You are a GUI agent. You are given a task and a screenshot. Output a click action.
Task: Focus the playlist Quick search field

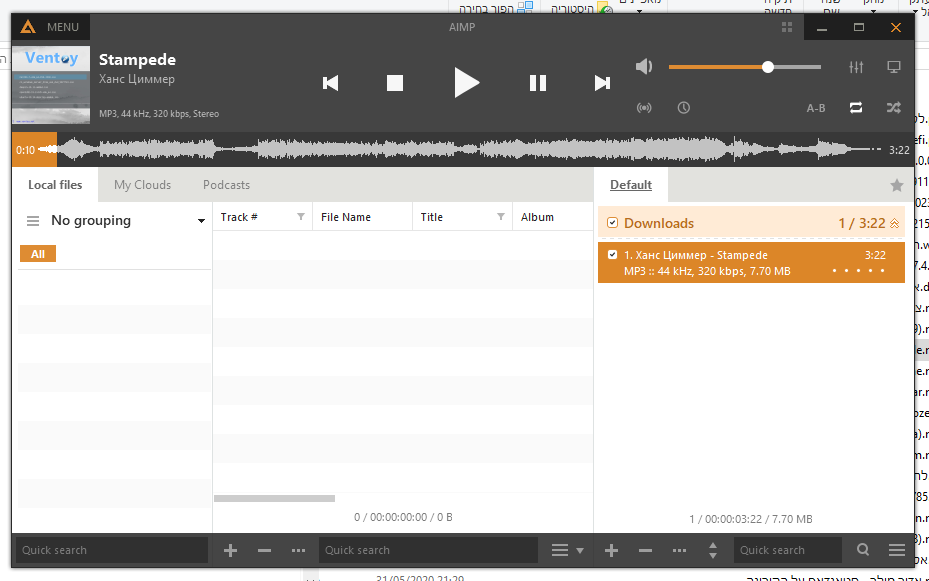[x=787, y=550]
